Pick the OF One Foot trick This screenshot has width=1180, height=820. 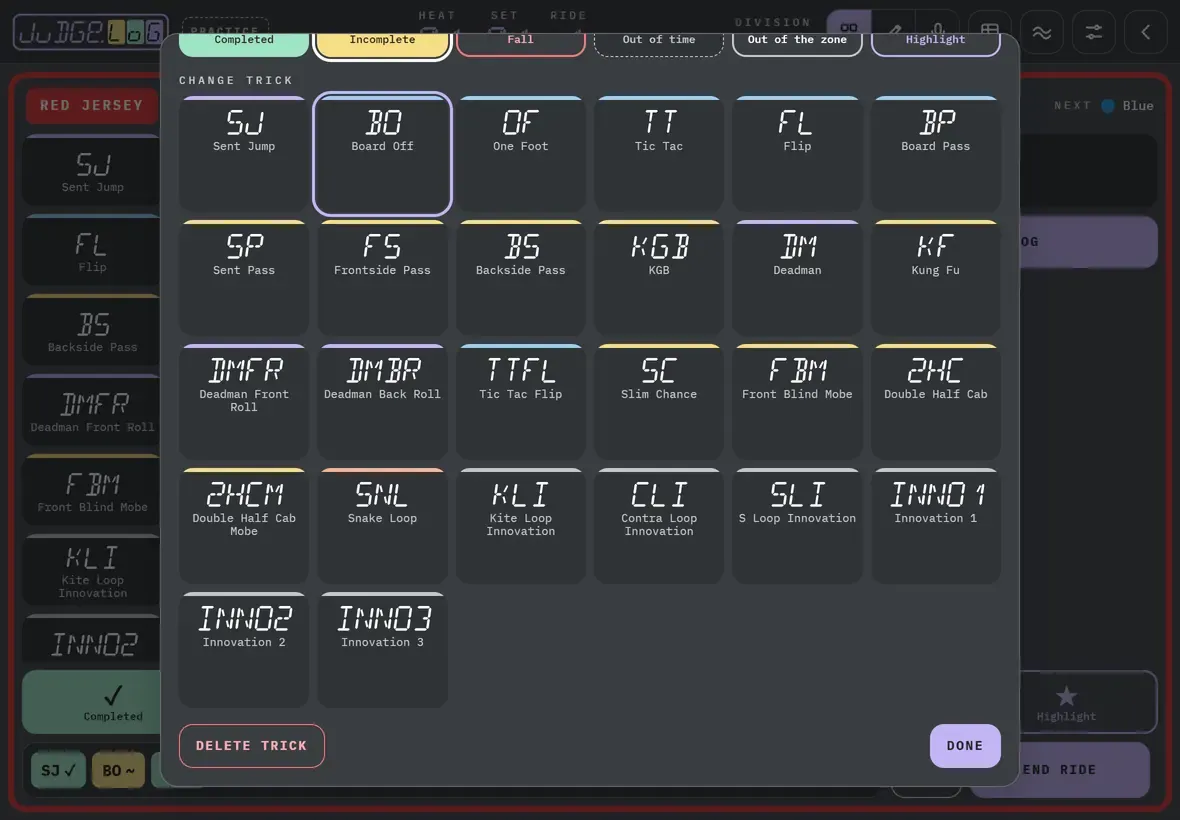(x=521, y=153)
